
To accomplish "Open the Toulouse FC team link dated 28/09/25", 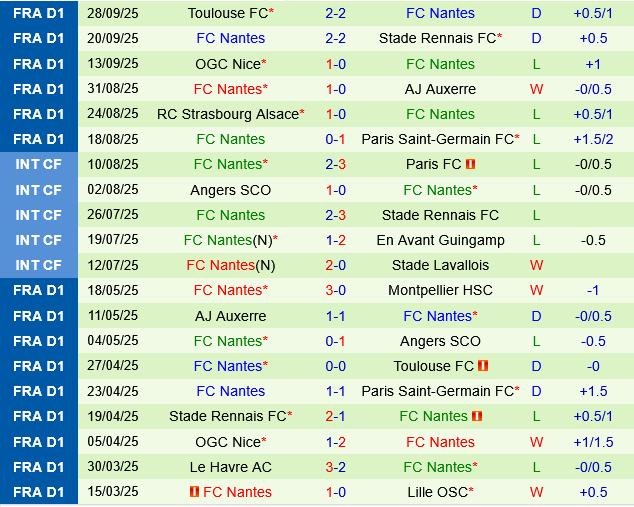I will pyautogui.click(x=228, y=13).
